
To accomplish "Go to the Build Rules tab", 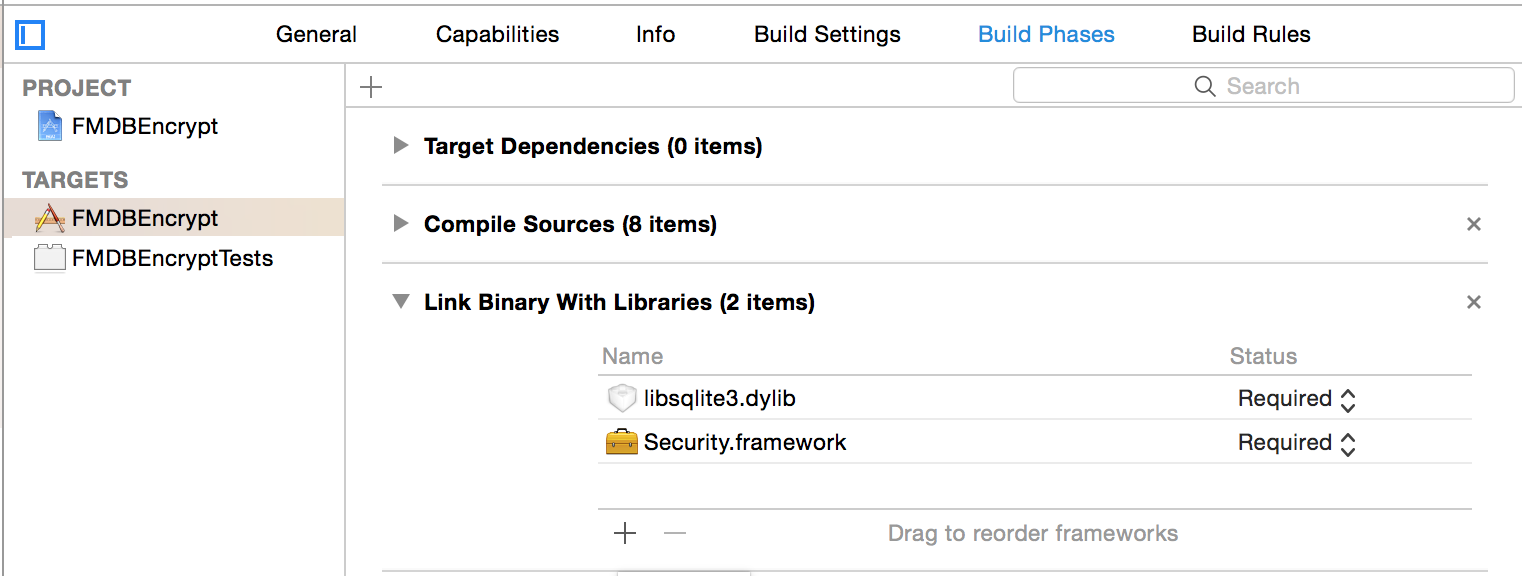I will [x=1251, y=35].
